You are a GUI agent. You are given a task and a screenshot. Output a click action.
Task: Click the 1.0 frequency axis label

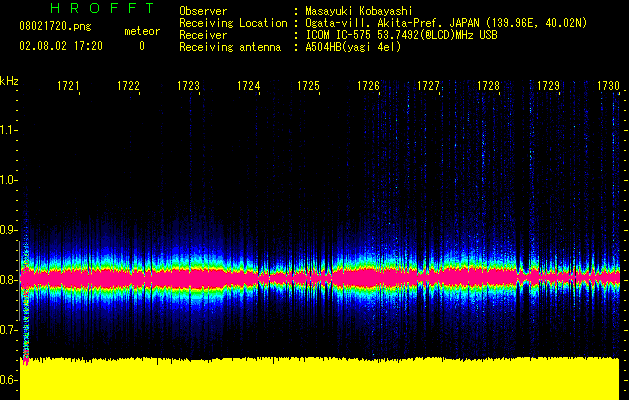(9, 180)
